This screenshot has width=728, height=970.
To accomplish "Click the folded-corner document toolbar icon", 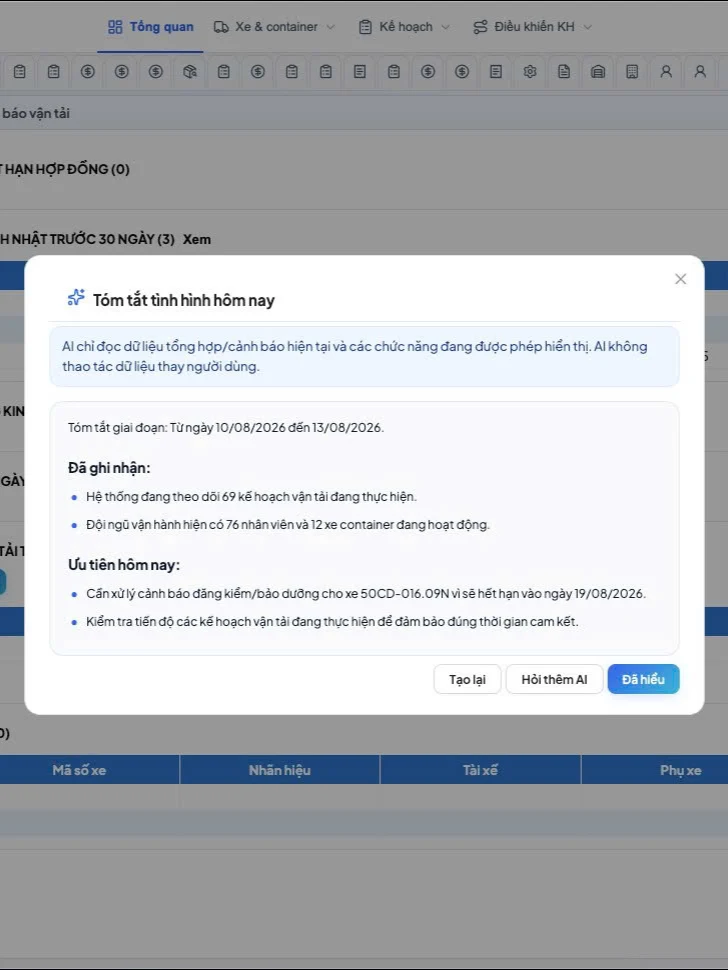I will point(564,72).
